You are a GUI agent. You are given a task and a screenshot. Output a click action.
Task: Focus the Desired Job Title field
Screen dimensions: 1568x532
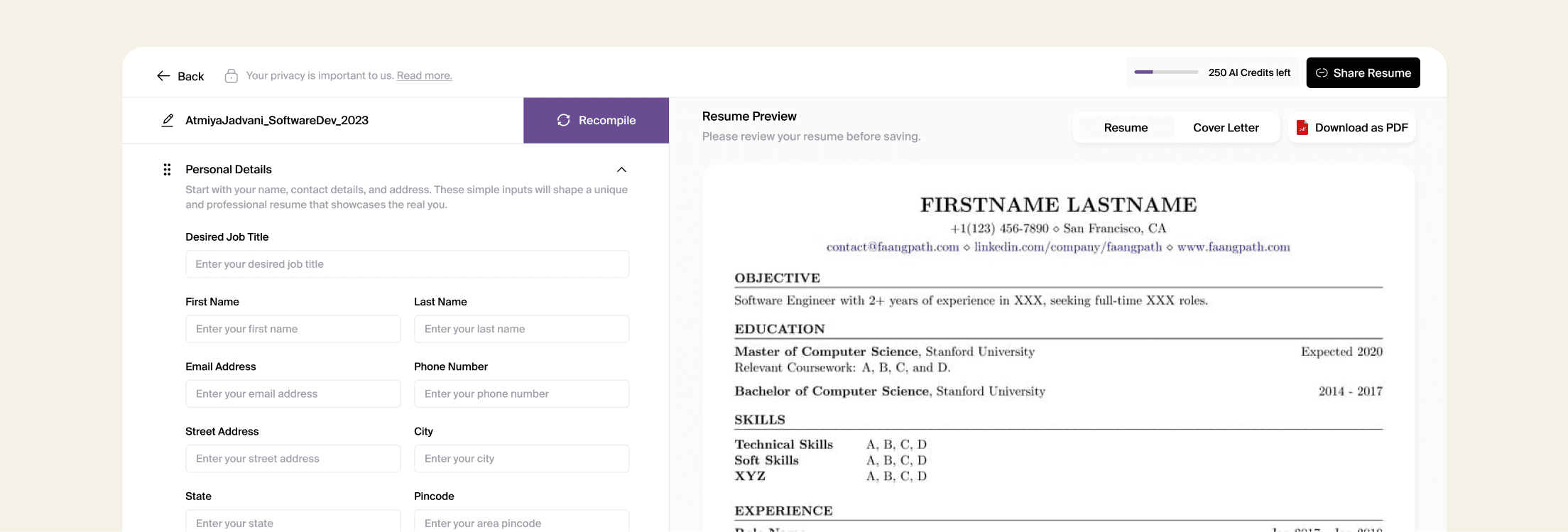click(x=407, y=264)
